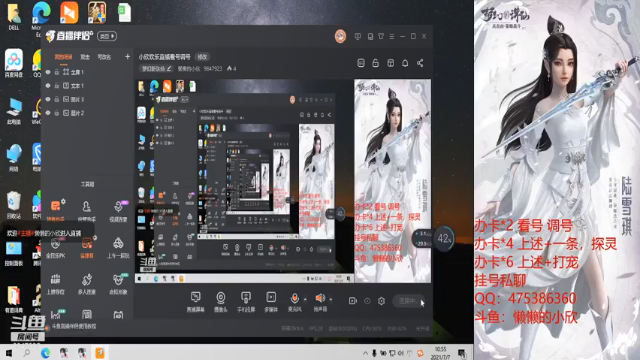Viewport: 640px width, 360px height.
Task: Click the stream preview canvas
Action: click(283, 181)
